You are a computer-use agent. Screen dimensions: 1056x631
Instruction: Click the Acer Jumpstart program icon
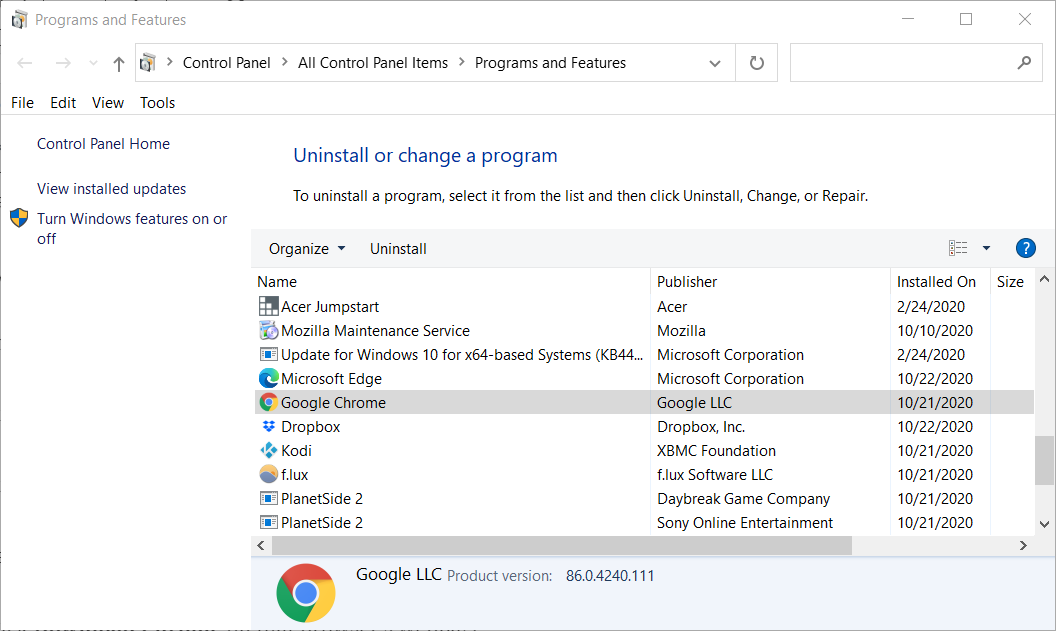coord(268,306)
